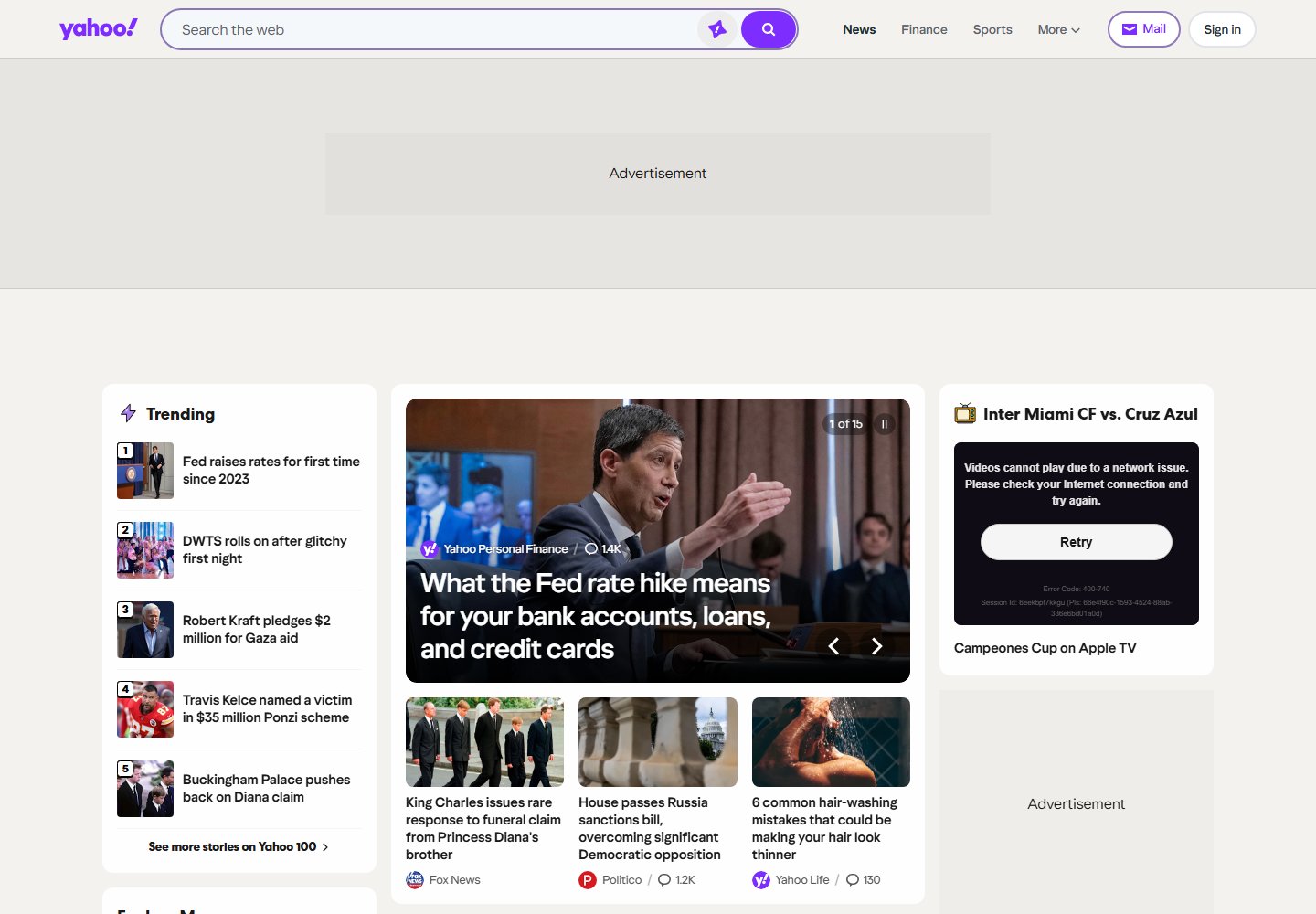Open the Finance menu item

pos(924,29)
